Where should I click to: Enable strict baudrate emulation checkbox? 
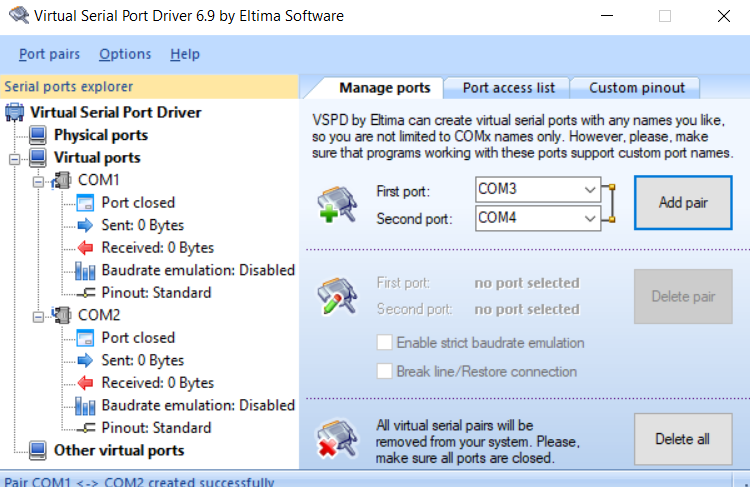(x=385, y=343)
